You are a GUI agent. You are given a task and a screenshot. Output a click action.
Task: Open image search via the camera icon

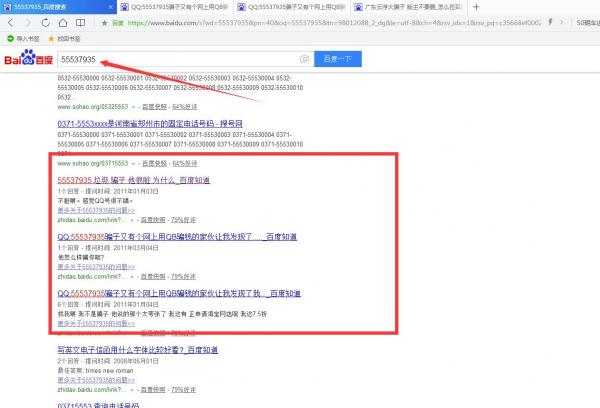(304, 59)
